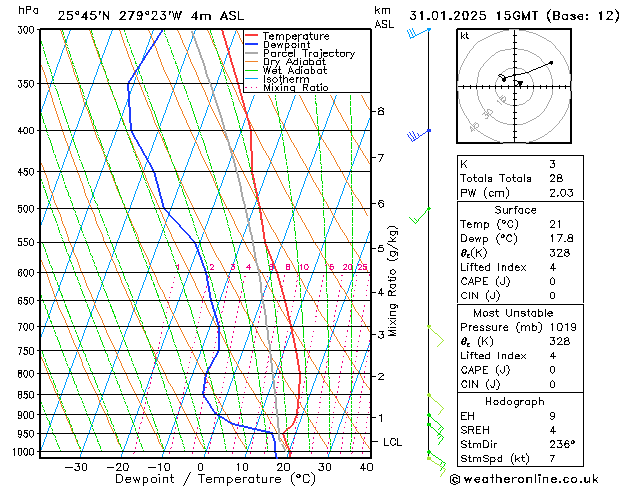Click the LCL marker label
The height and width of the screenshot is (486, 629).
pos(392,442)
